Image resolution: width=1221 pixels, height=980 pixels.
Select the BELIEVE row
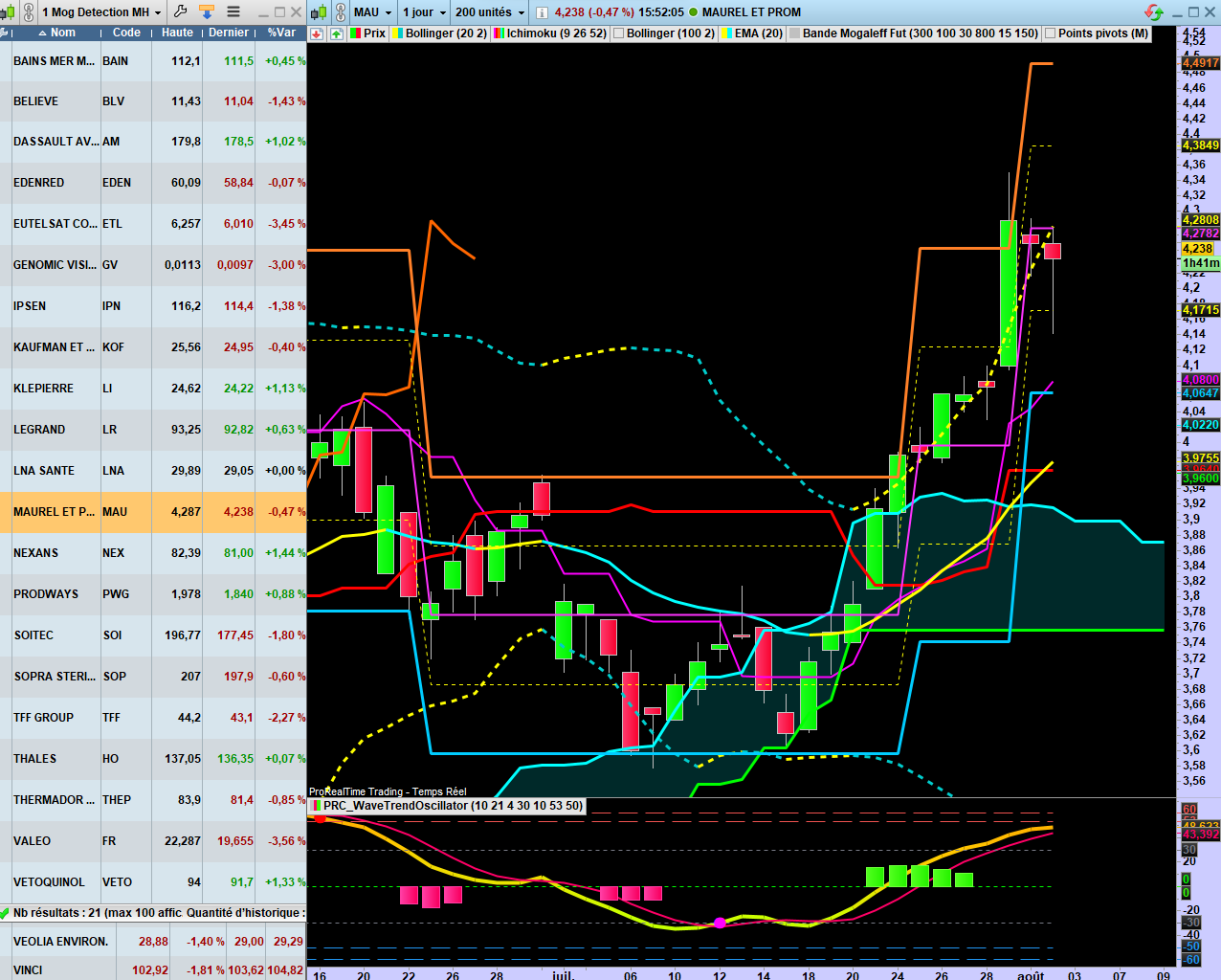pos(153,100)
